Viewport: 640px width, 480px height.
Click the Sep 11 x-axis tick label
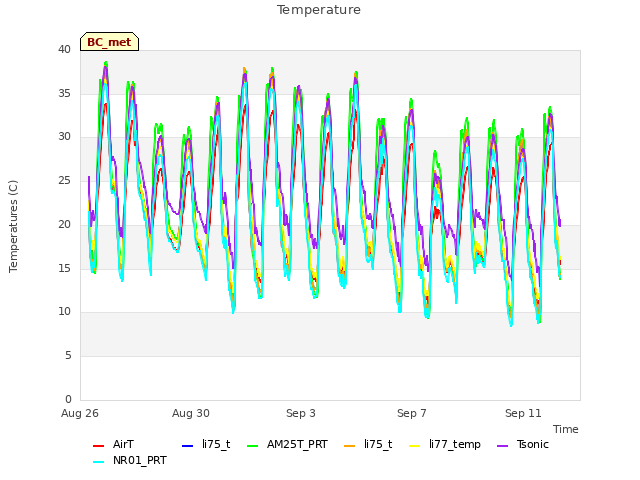tap(523, 413)
